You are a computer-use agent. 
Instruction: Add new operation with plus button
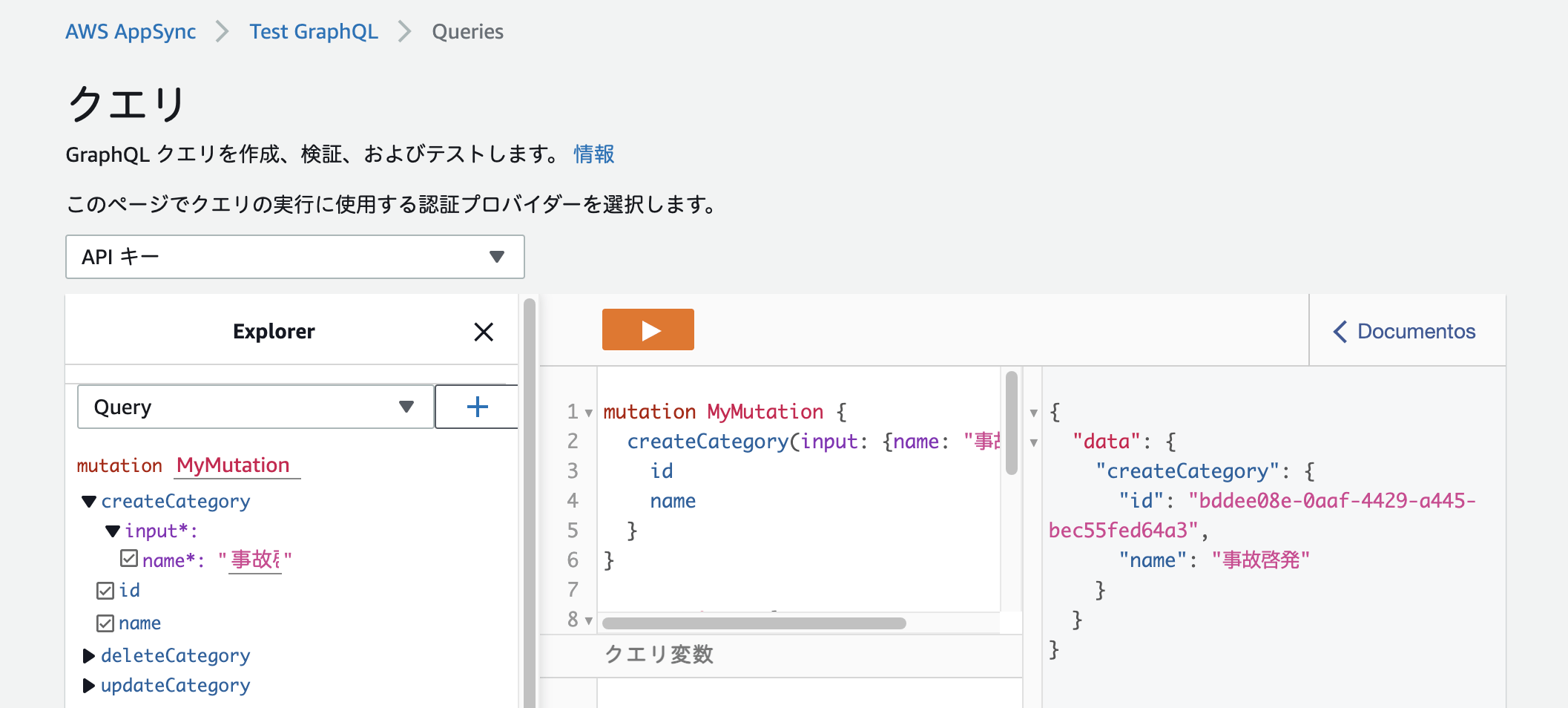(477, 407)
